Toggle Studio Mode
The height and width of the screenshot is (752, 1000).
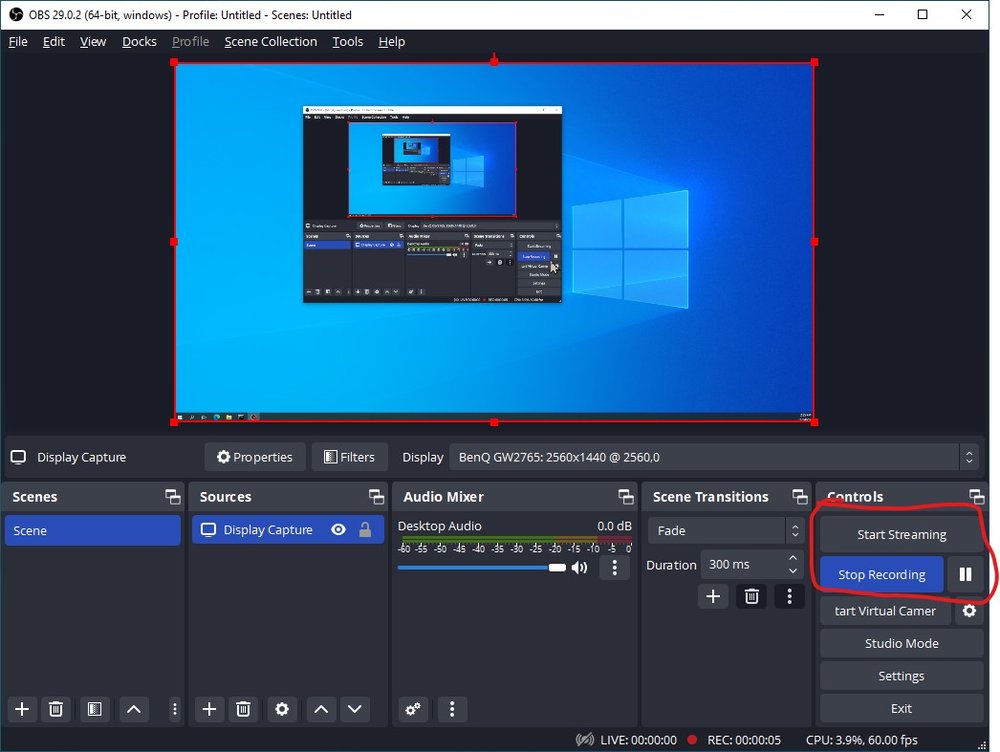click(x=901, y=644)
